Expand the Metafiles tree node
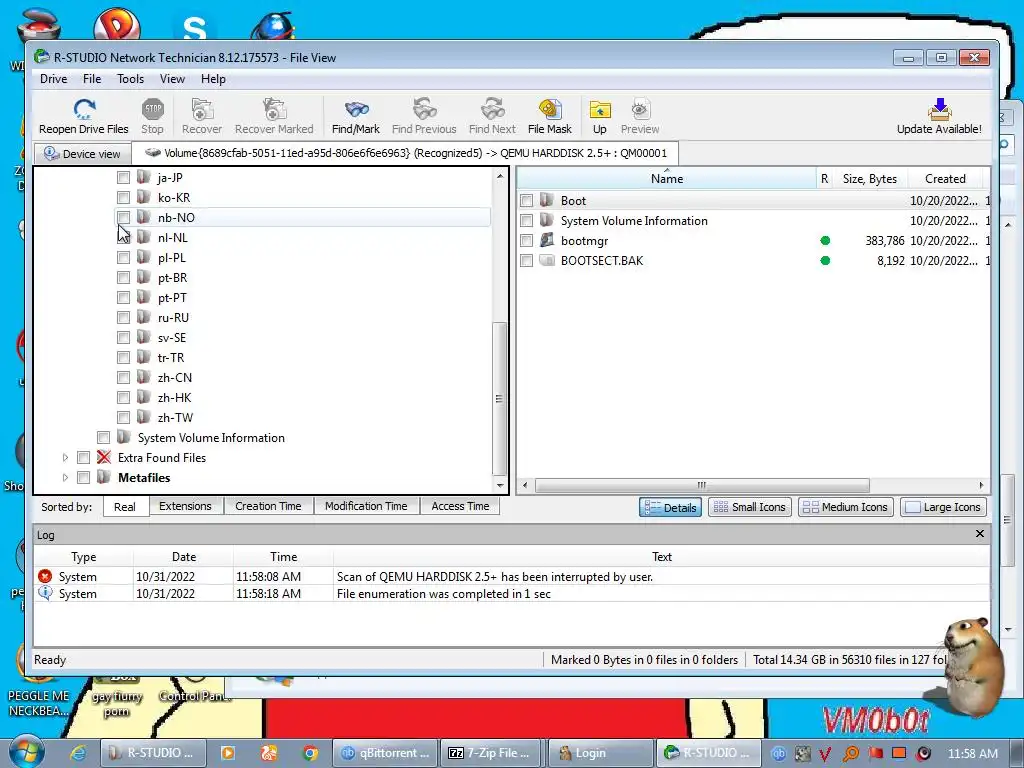Image resolution: width=1024 pixels, height=768 pixels. pyautogui.click(x=65, y=477)
